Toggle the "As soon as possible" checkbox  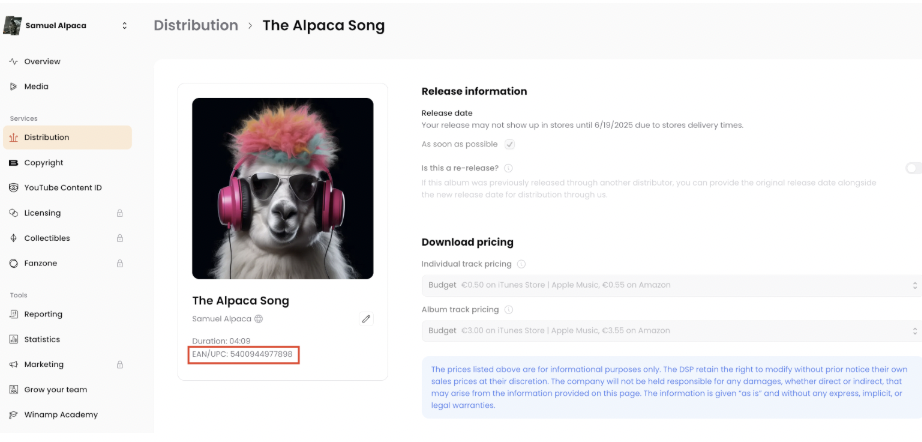[x=510, y=144]
